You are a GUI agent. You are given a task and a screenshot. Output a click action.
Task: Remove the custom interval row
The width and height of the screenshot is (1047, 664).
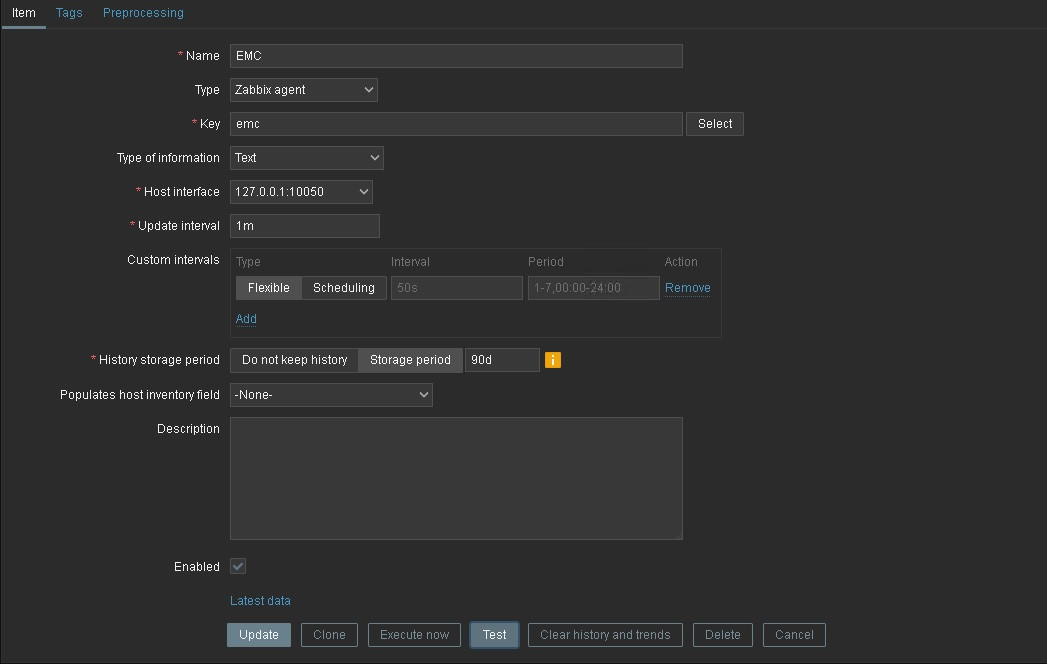pyautogui.click(x=687, y=288)
